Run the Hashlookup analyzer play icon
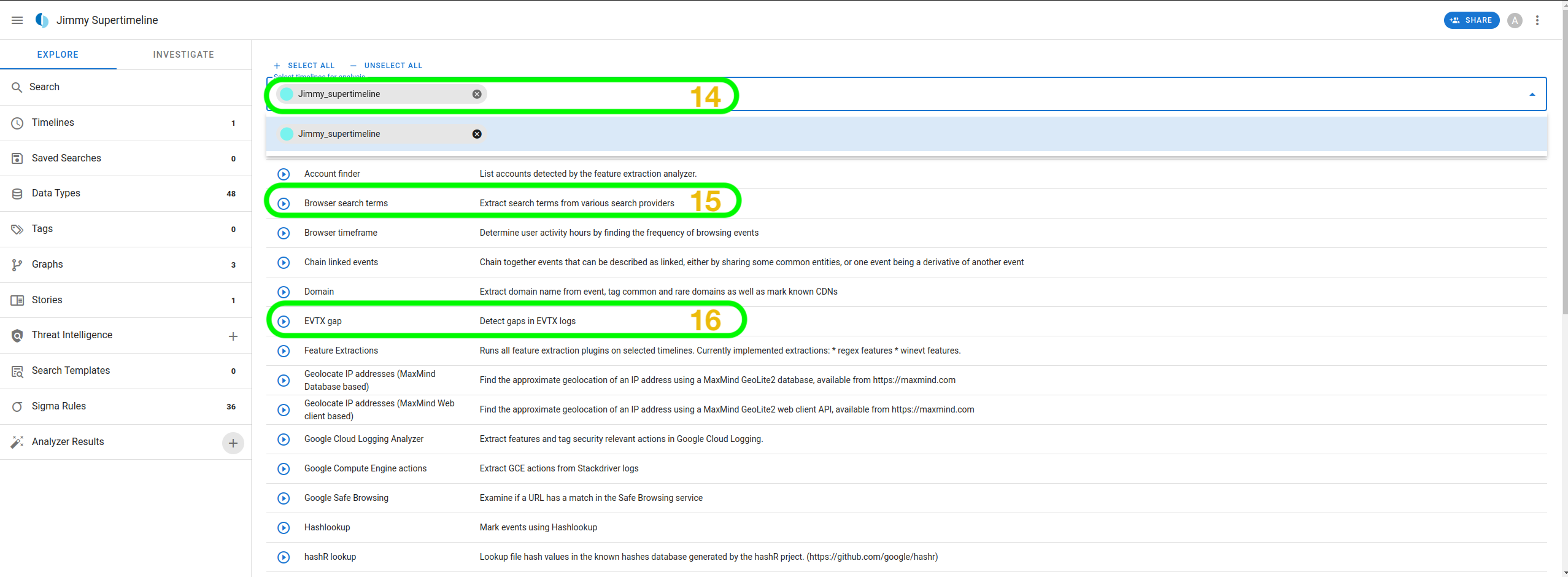This screenshot has height=577, width=1568. 284,528
